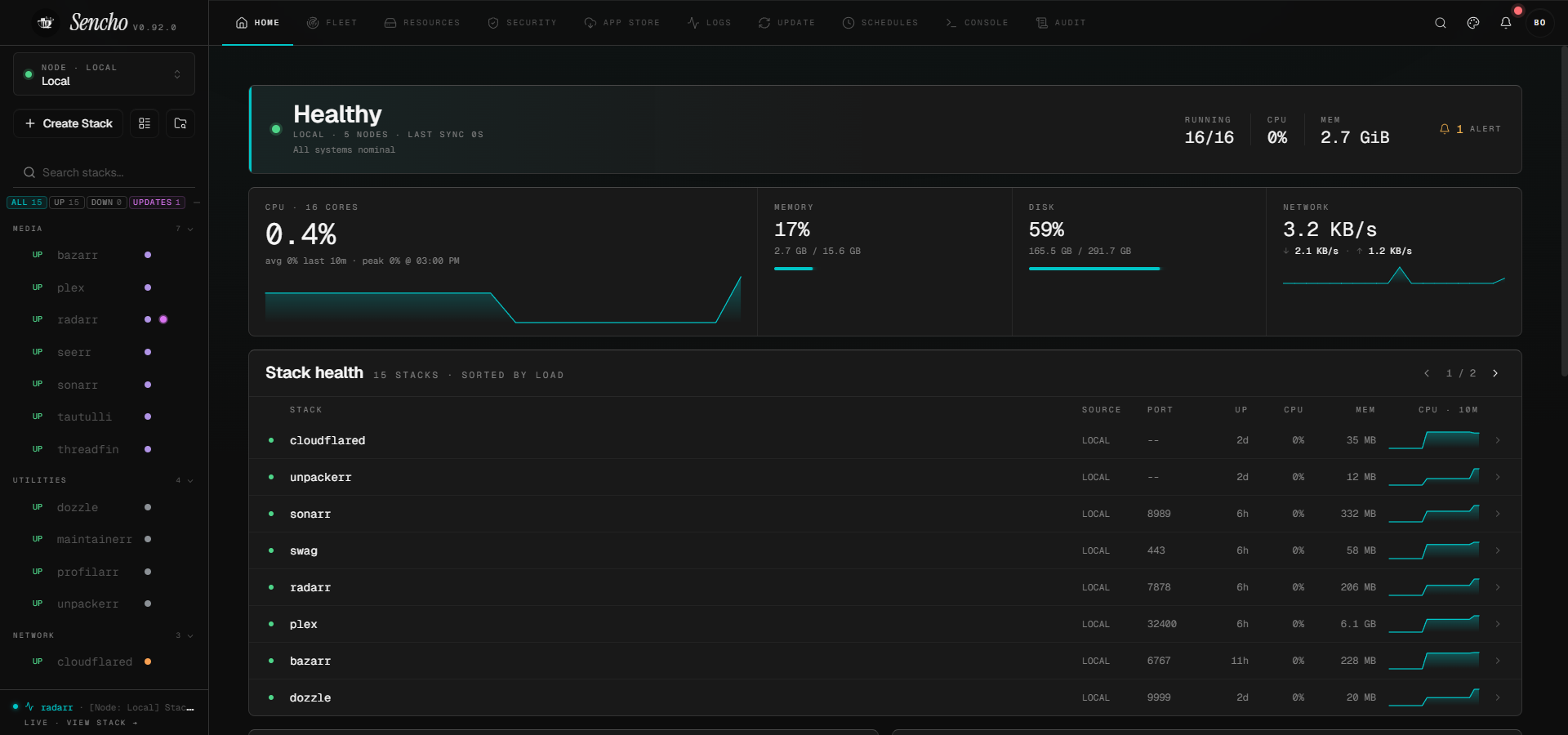Open the notifications bell
Image resolution: width=1568 pixels, height=735 pixels.
click(x=1506, y=23)
